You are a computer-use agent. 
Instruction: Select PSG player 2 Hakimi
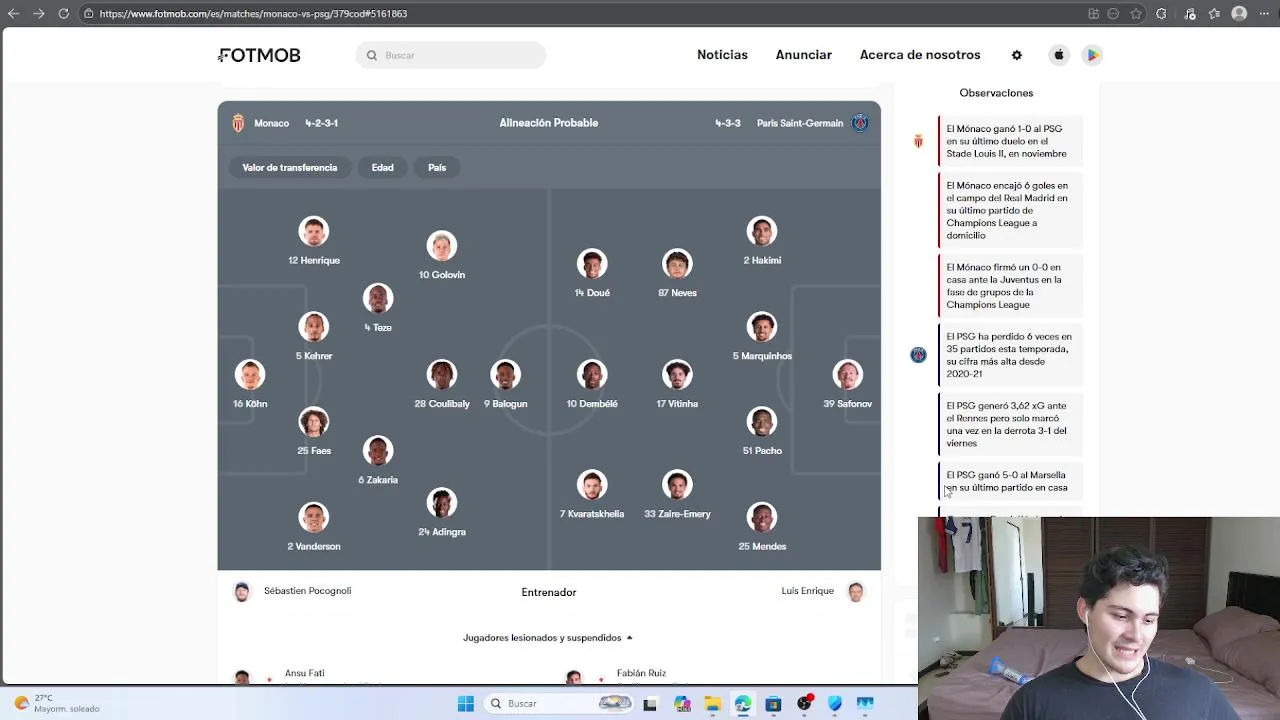pyautogui.click(x=762, y=242)
